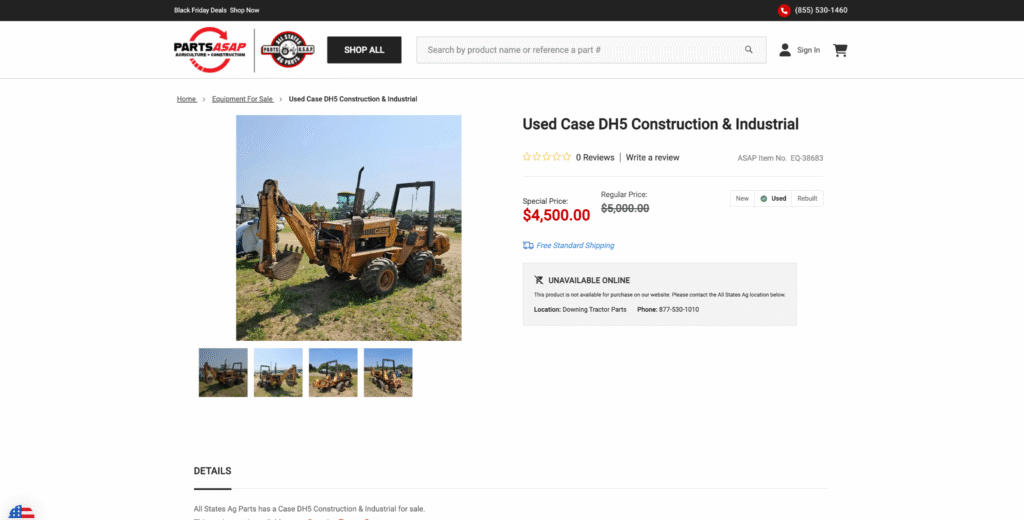Click the All States Ag Parts logo
This screenshot has width=1024, height=520.
pos(287,50)
